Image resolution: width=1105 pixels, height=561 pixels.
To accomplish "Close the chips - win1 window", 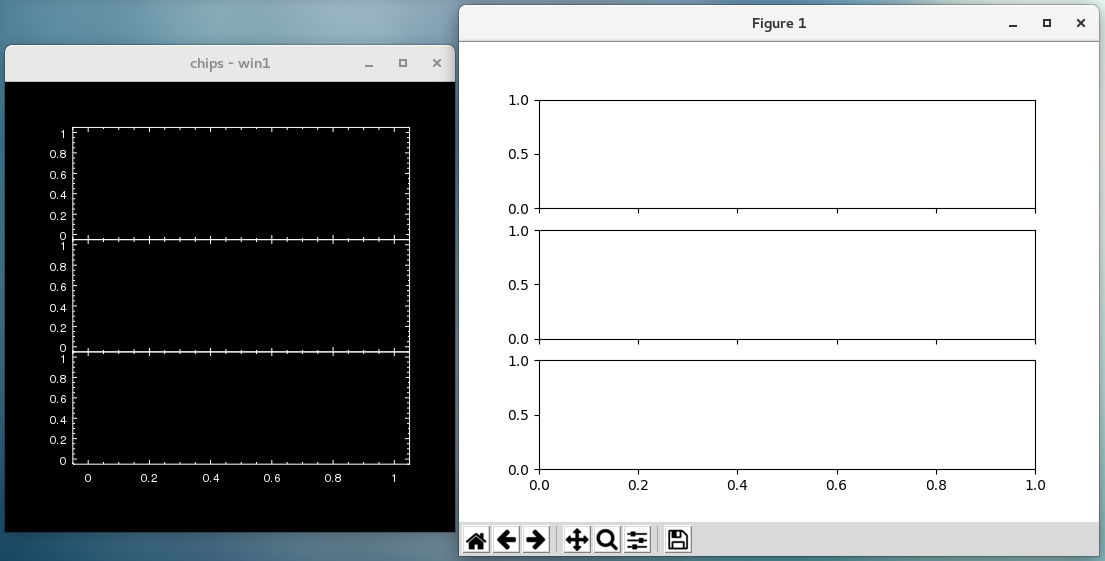I will (x=436, y=63).
